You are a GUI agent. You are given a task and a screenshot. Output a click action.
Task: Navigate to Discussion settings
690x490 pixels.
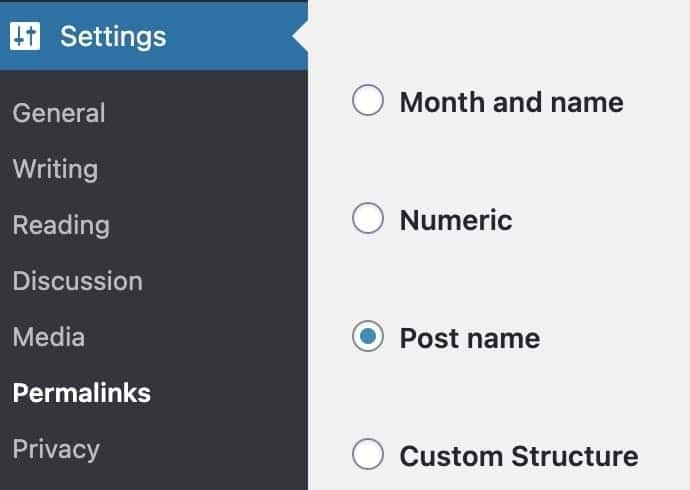(78, 281)
